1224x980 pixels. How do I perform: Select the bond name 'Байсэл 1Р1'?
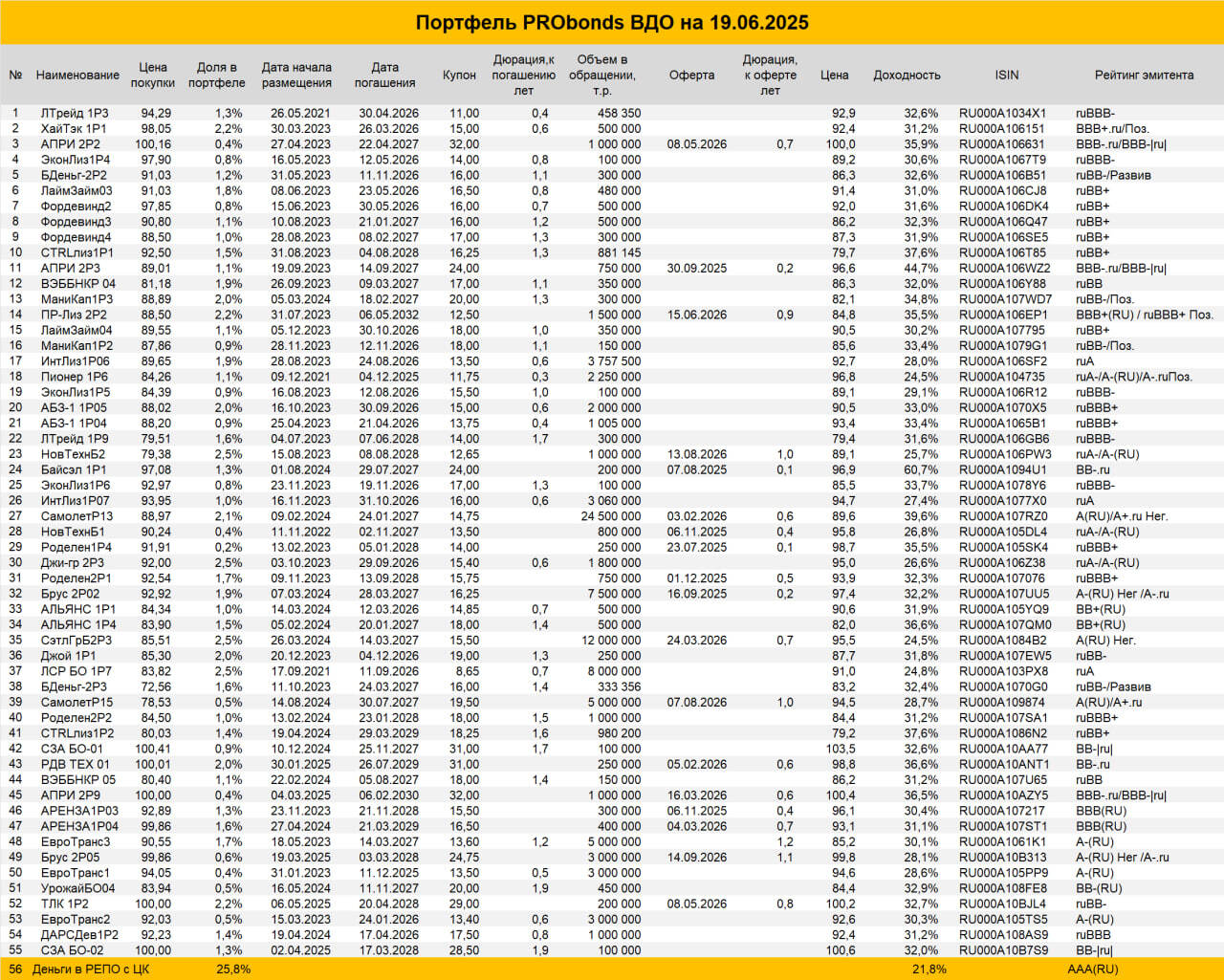[74, 469]
